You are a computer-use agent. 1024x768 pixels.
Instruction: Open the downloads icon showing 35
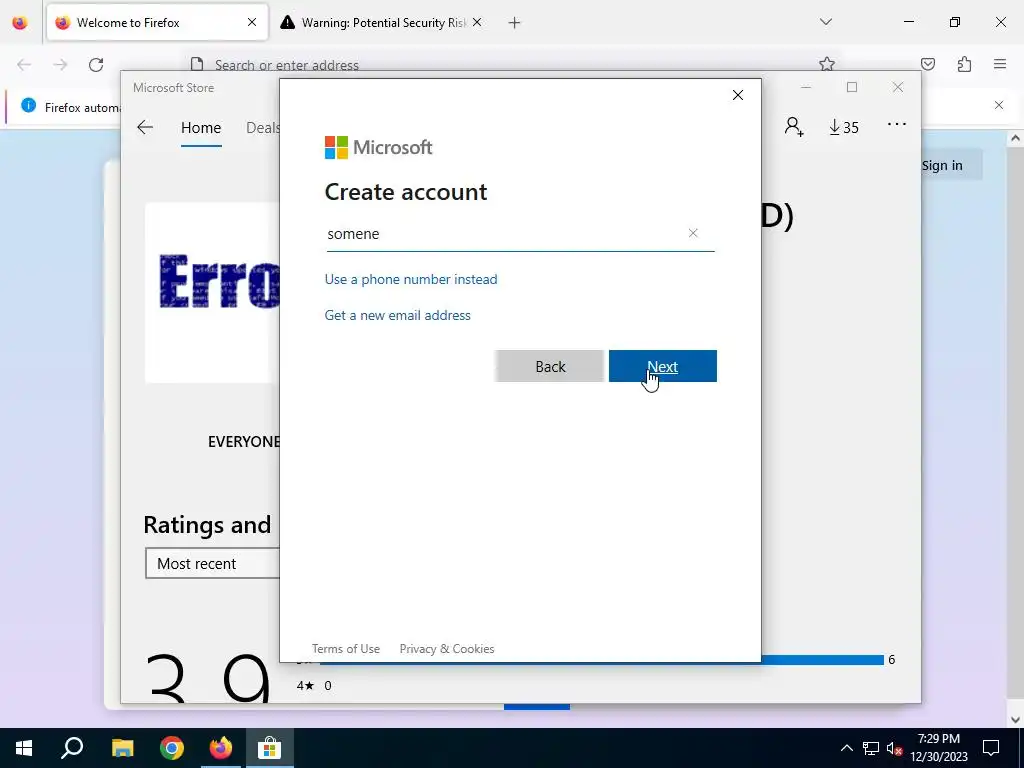coord(844,127)
